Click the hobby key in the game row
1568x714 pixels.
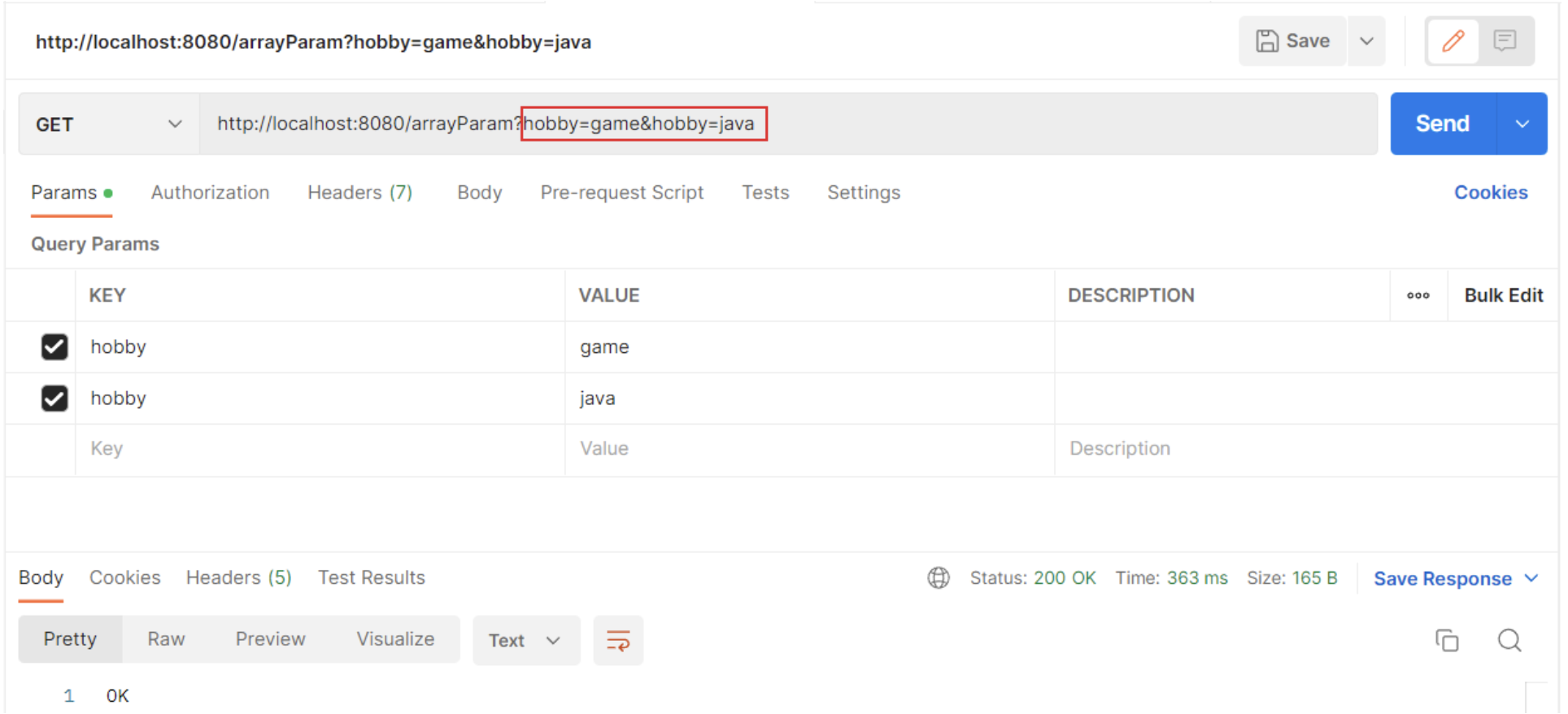(118, 347)
